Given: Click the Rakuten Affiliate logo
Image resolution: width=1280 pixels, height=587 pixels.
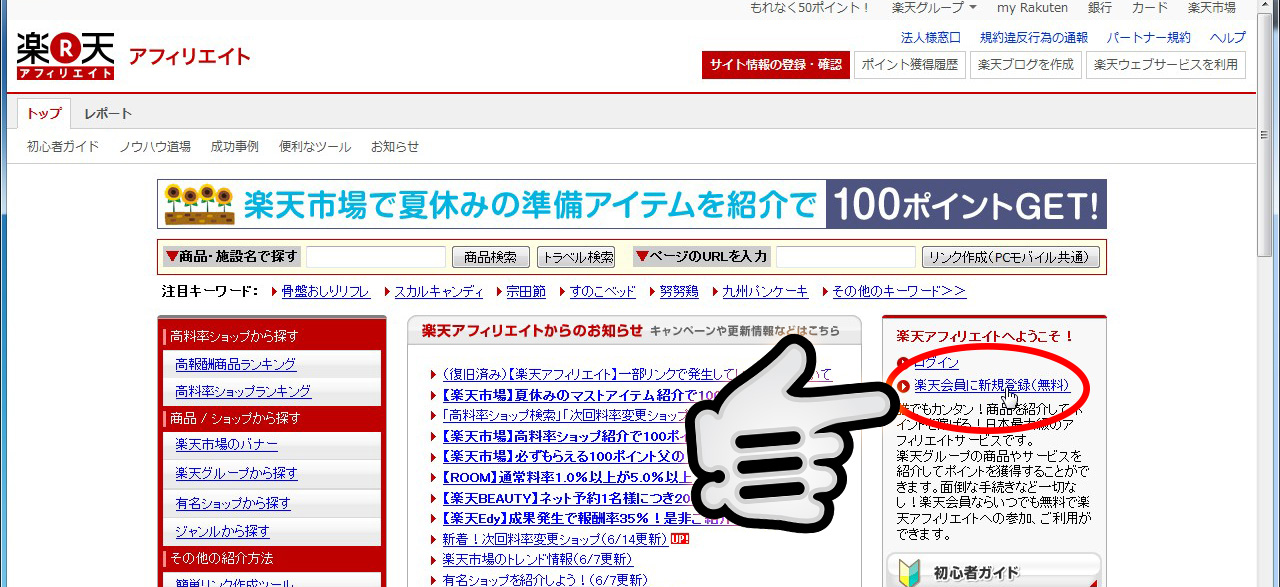Looking at the screenshot, I should pyautogui.click(x=63, y=55).
